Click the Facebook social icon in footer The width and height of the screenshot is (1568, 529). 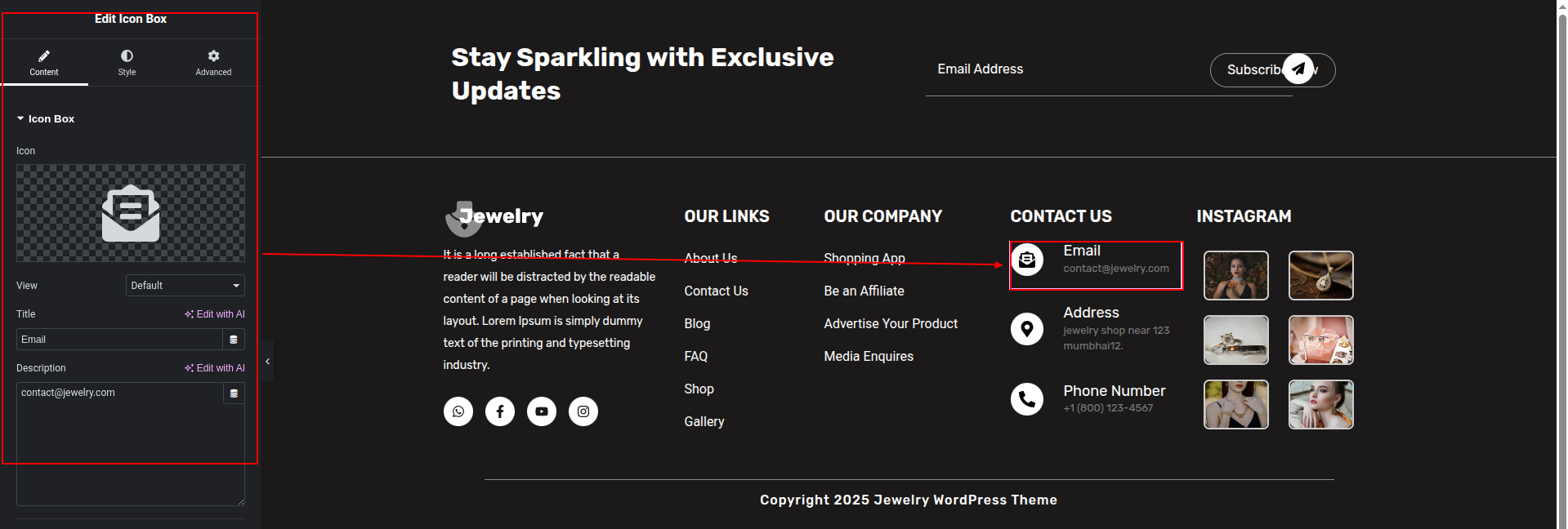(x=500, y=411)
